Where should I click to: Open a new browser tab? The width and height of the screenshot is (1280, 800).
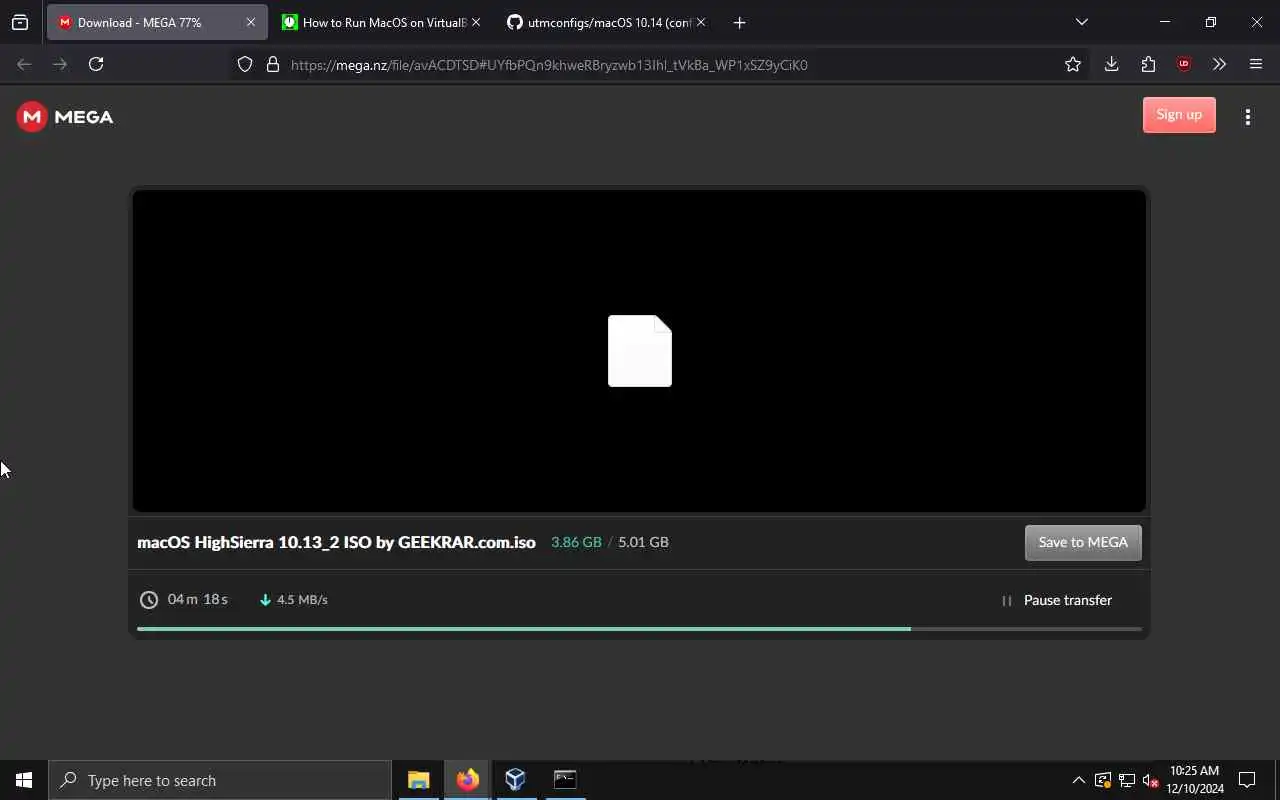(739, 22)
